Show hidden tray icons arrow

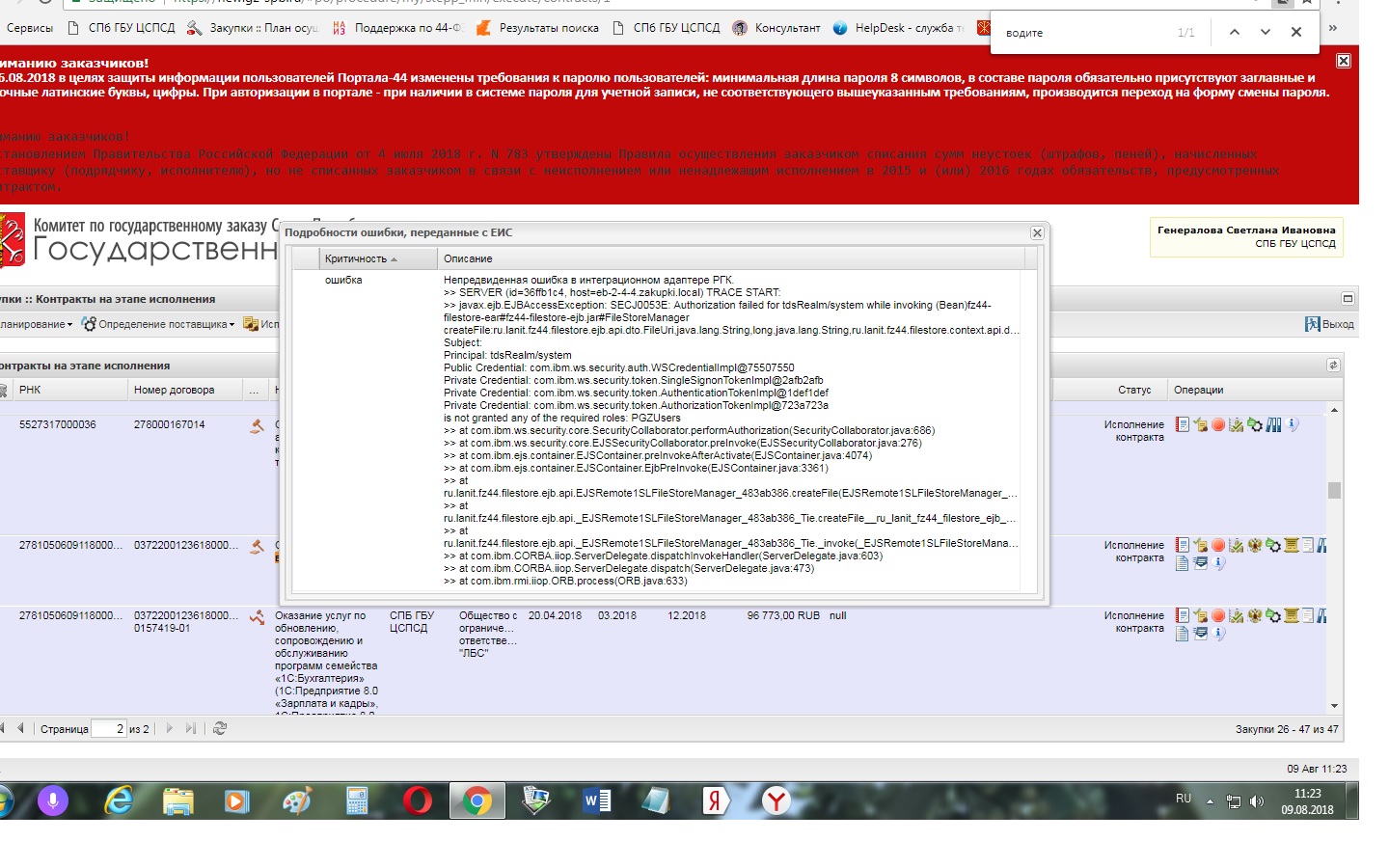coord(1210,801)
